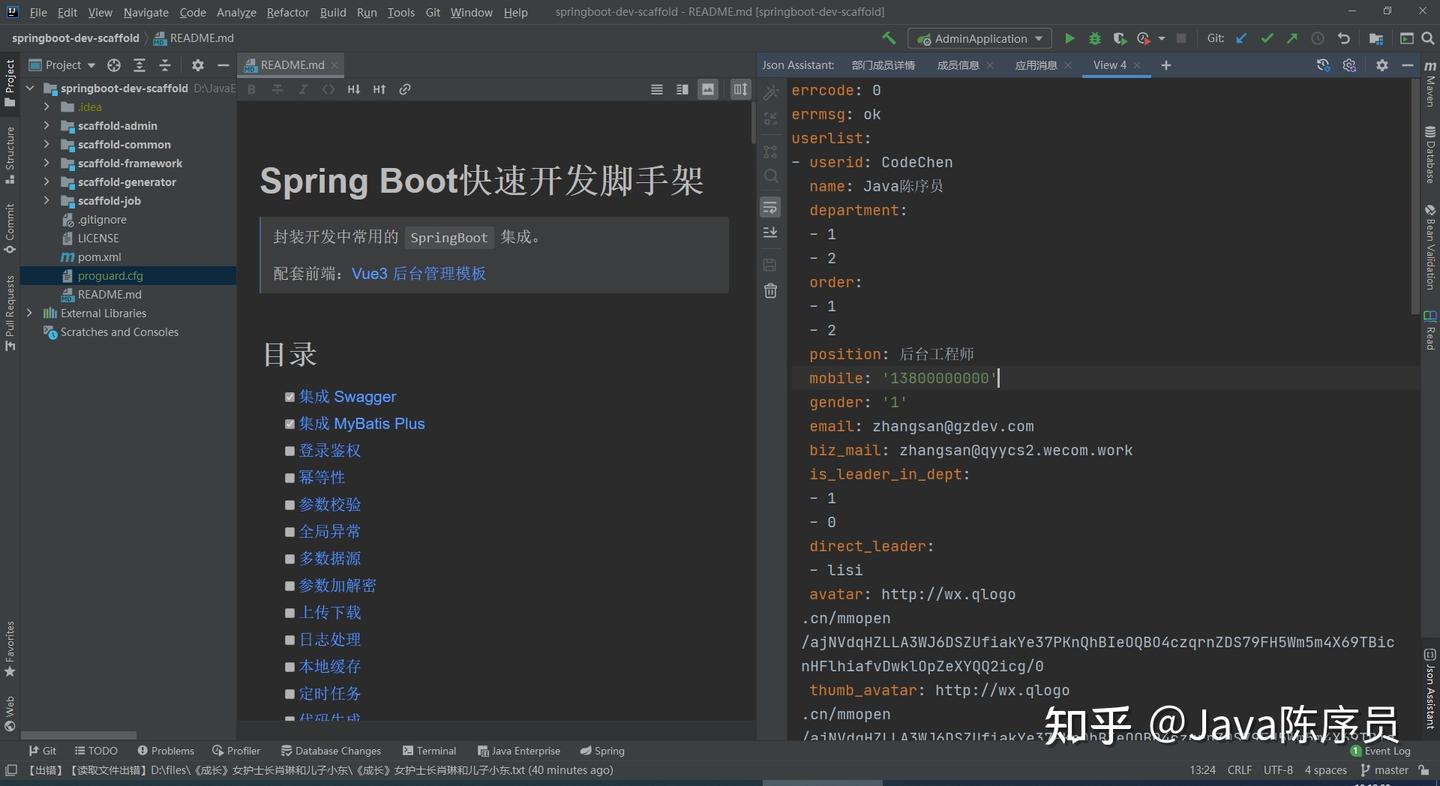Uncheck the 集成 MyBatis Plus checkbox
This screenshot has width=1440, height=786.
[x=290, y=424]
